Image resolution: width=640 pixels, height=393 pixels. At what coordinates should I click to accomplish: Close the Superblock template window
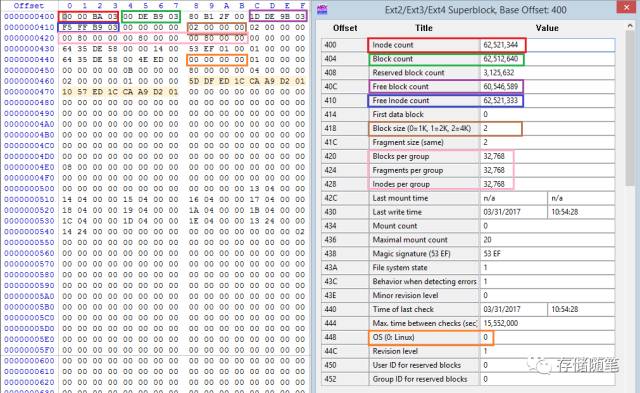pos(627,7)
